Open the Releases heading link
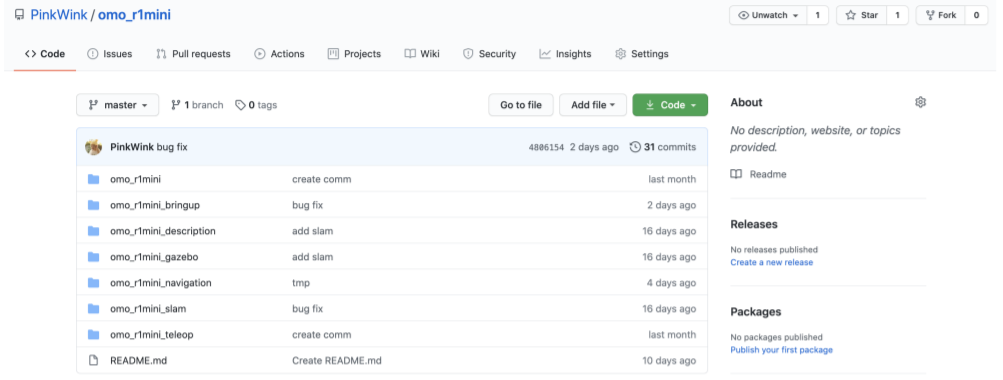The width and height of the screenshot is (1003, 380). (754, 224)
